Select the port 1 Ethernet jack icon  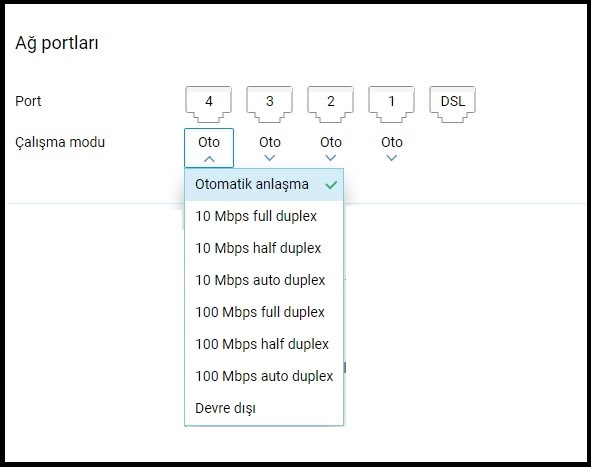click(x=392, y=104)
